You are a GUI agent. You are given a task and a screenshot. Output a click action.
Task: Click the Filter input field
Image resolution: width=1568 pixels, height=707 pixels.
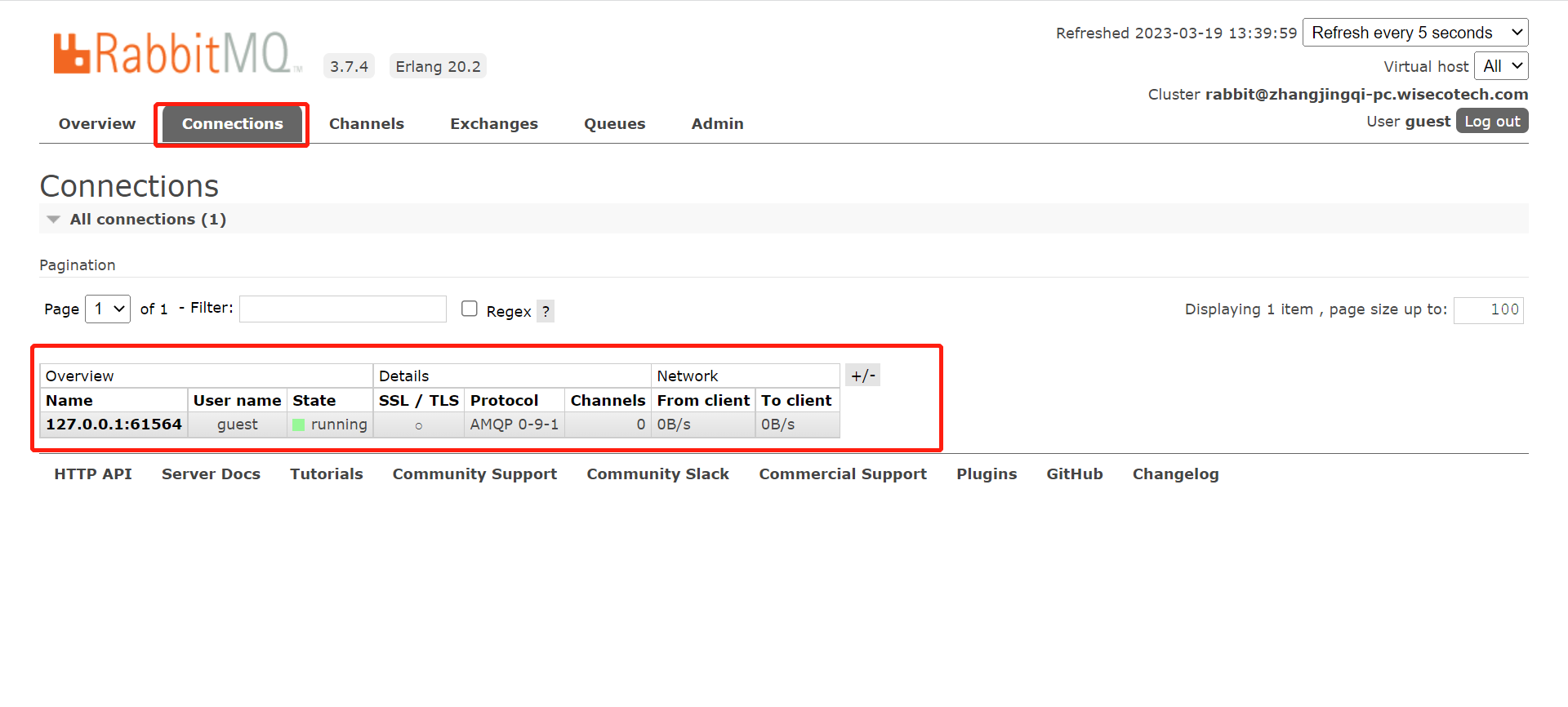[343, 309]
